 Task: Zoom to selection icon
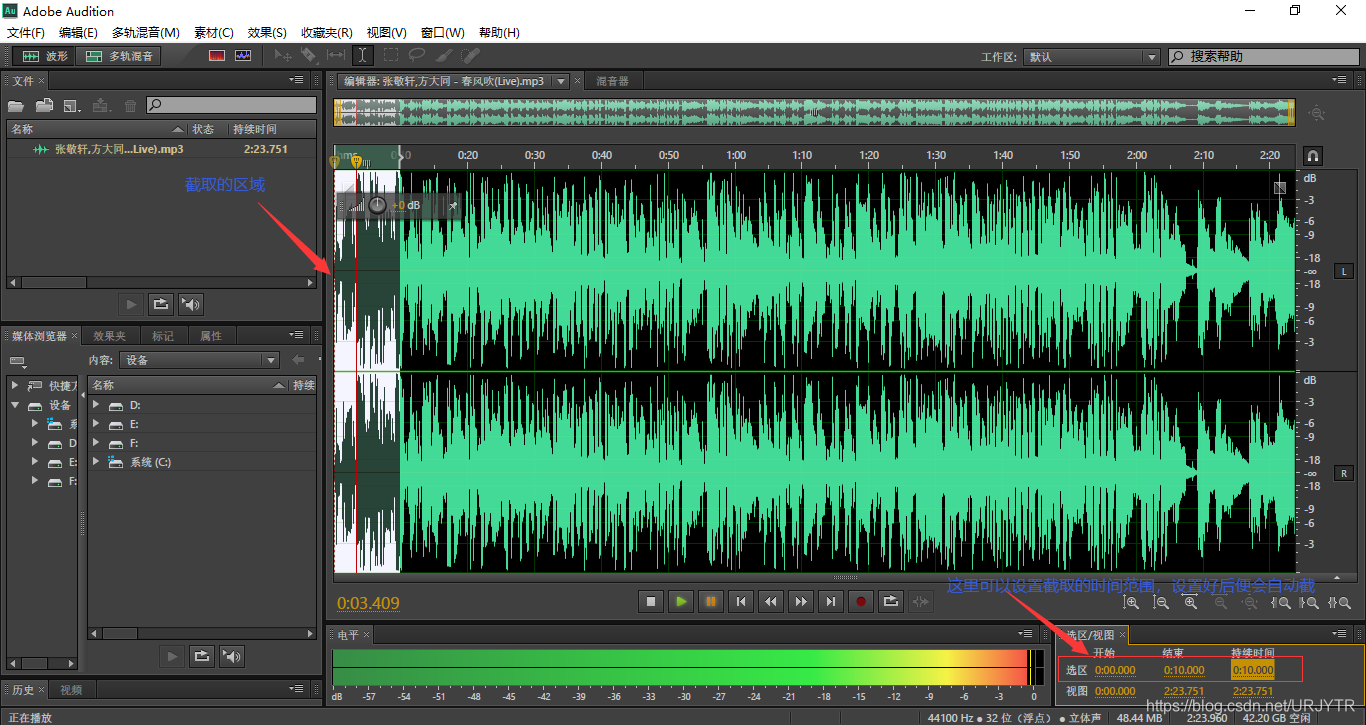[x=1338, y=602]
